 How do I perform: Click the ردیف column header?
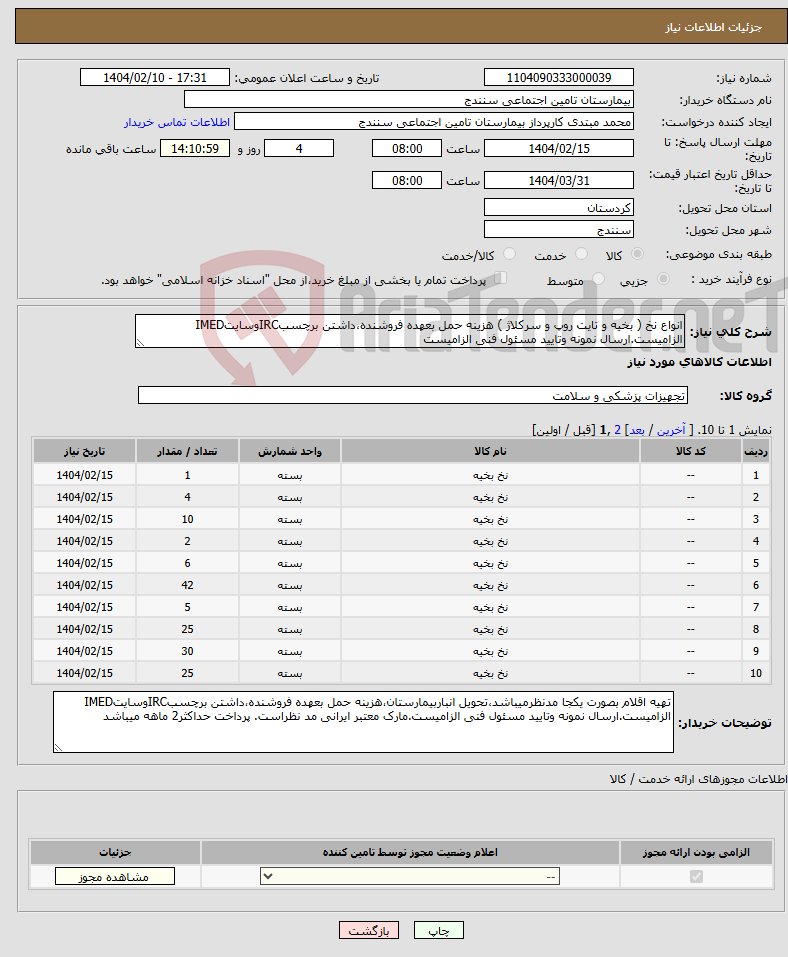(756, 451)
